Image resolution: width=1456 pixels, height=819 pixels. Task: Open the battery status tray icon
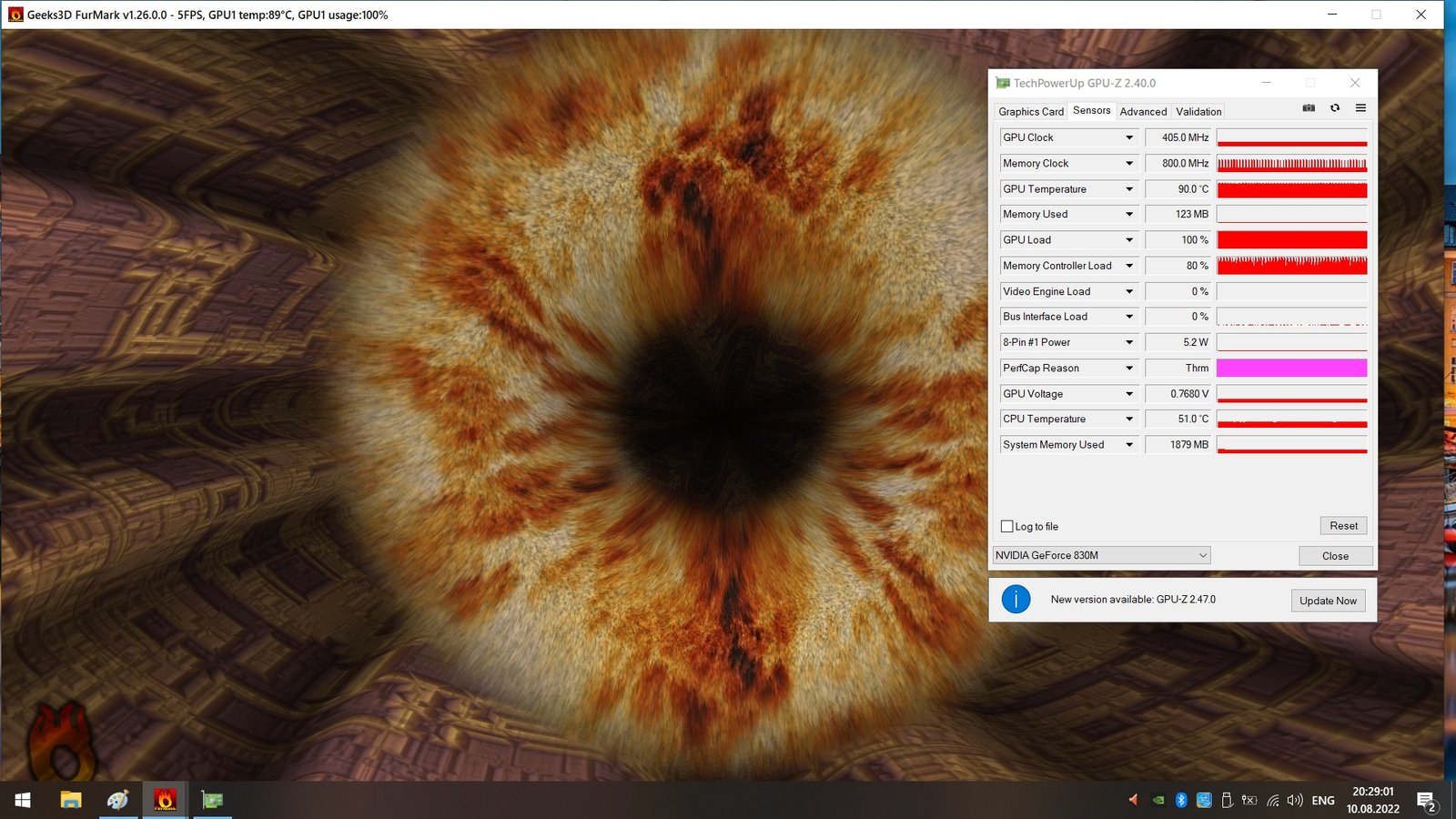[1249, 801]
